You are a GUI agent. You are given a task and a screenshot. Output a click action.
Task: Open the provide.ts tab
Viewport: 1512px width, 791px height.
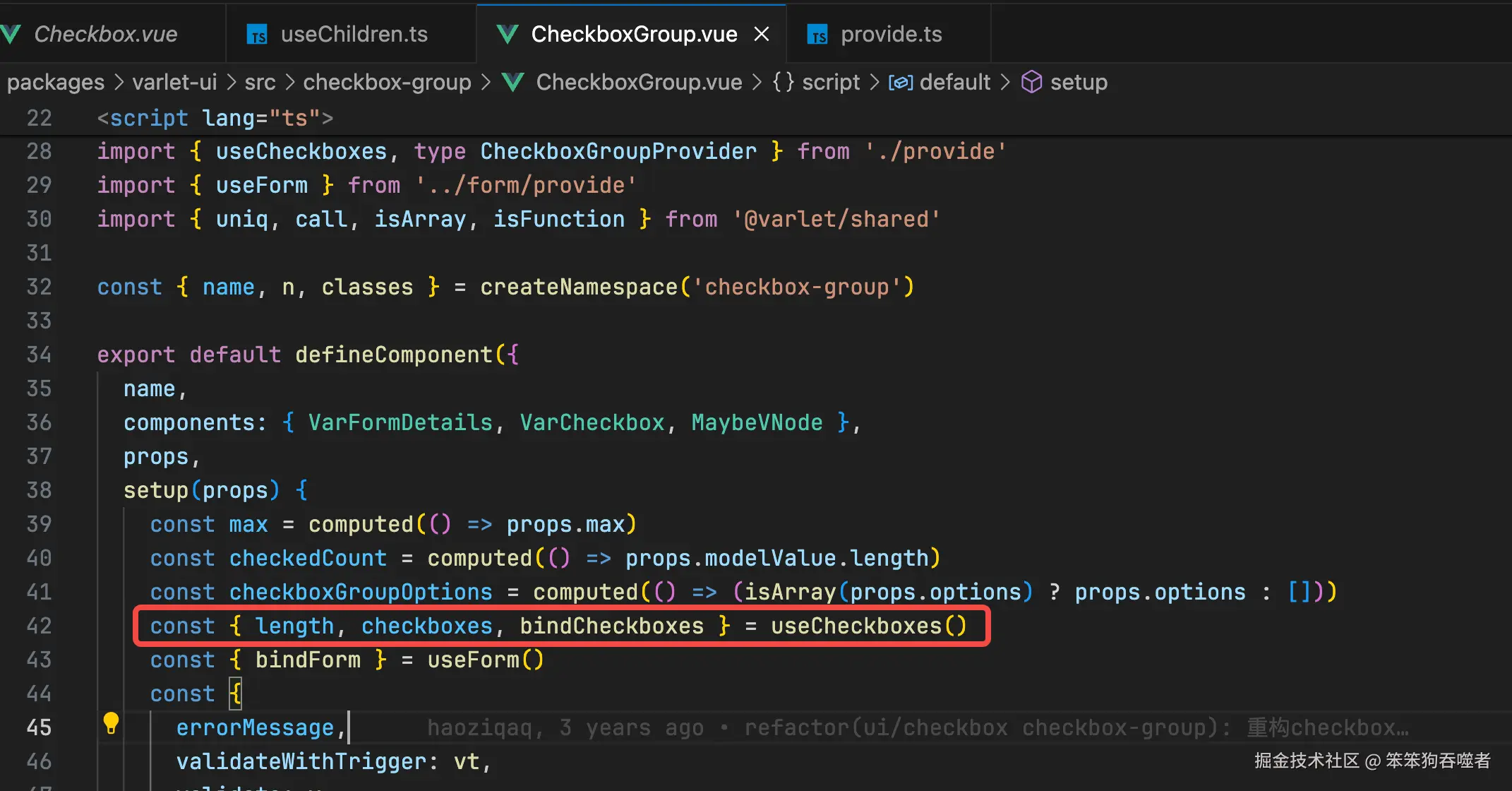coord(891,34)
